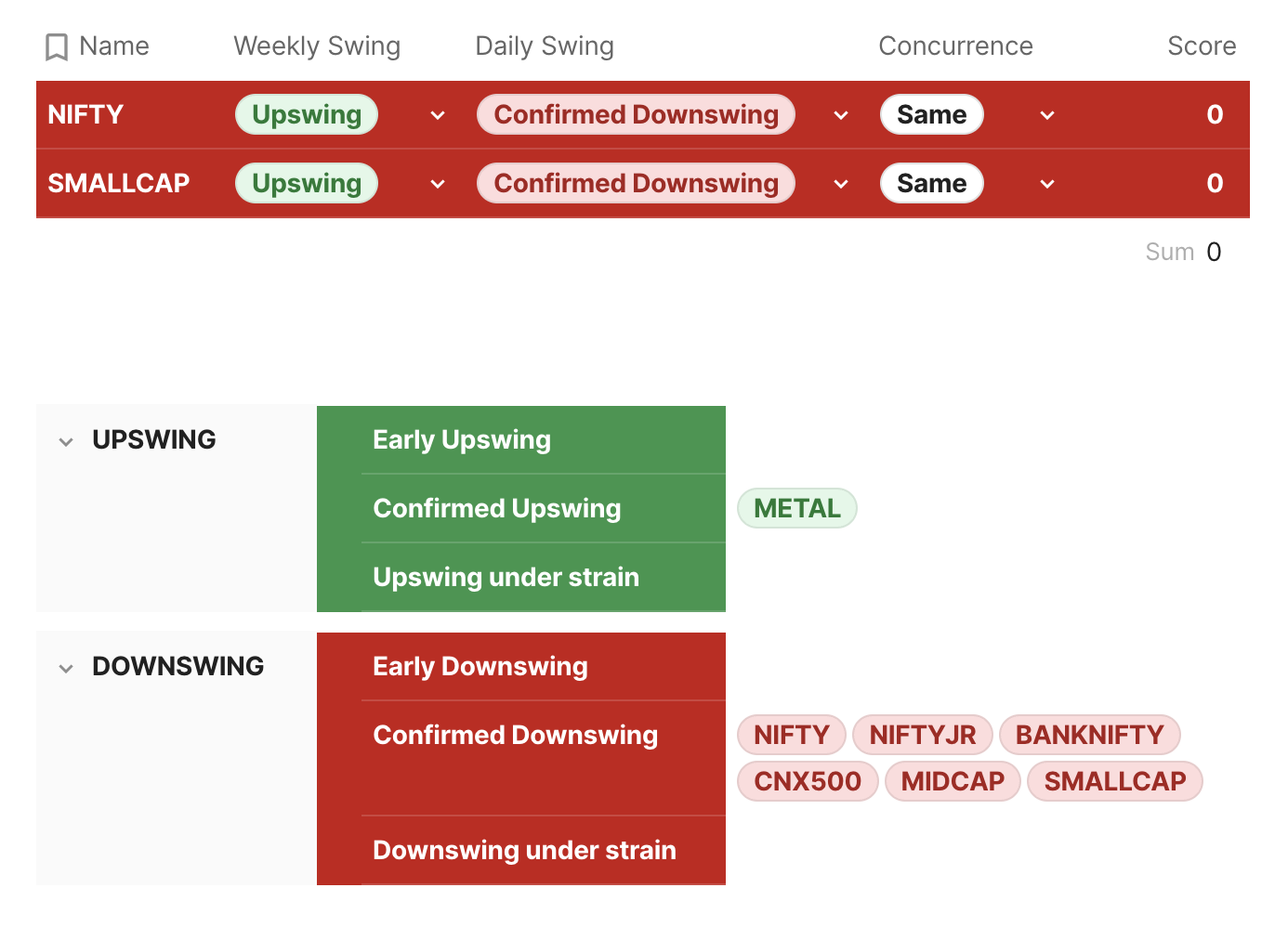Click the NIFTYJR tag
The image size is (1288, 927).
tap(923, 735)
